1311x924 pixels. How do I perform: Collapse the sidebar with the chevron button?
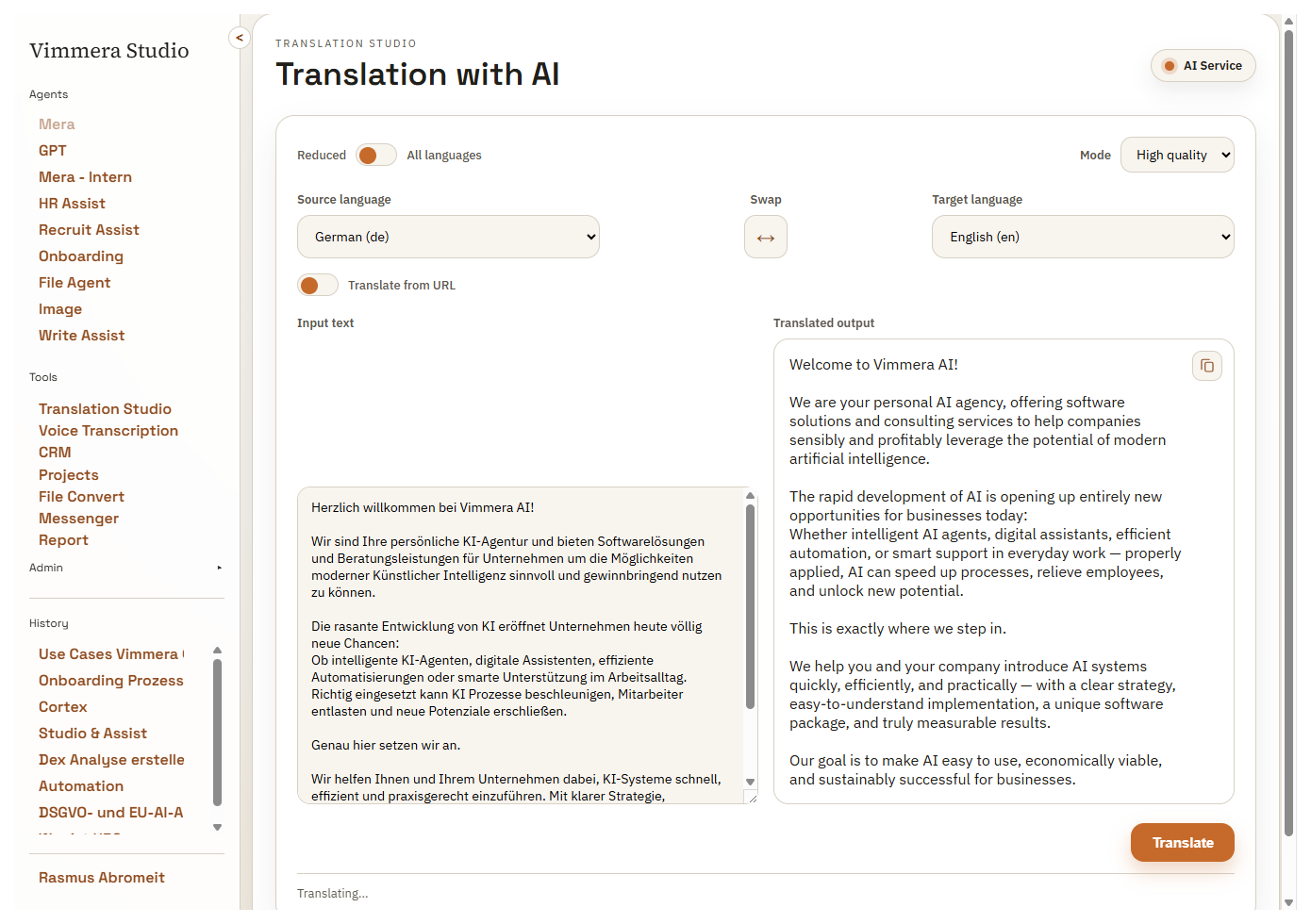point(239,38)
